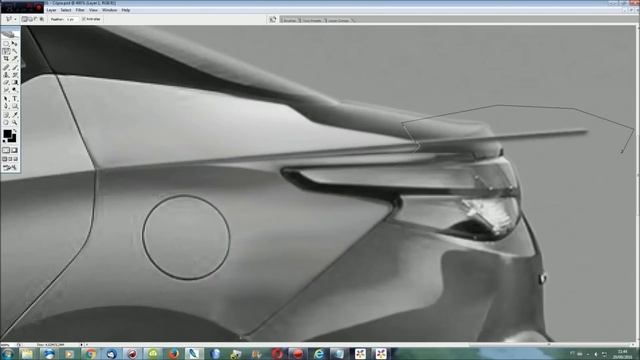Select the Move tool
Image resolution: width=640 pixels, height=360 pixels.
15,43
